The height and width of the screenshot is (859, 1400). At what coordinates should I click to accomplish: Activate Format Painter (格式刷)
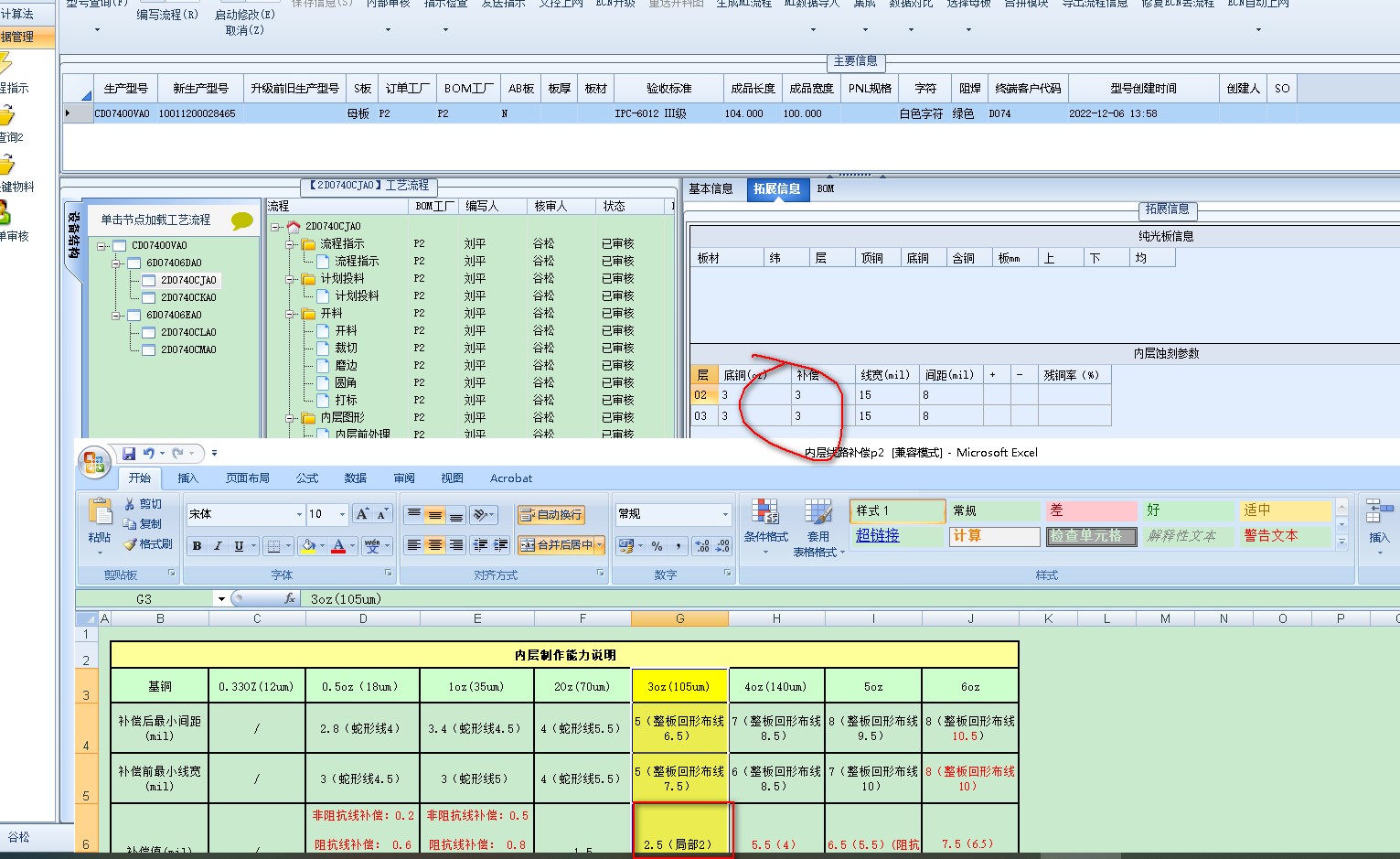point(148,544)
